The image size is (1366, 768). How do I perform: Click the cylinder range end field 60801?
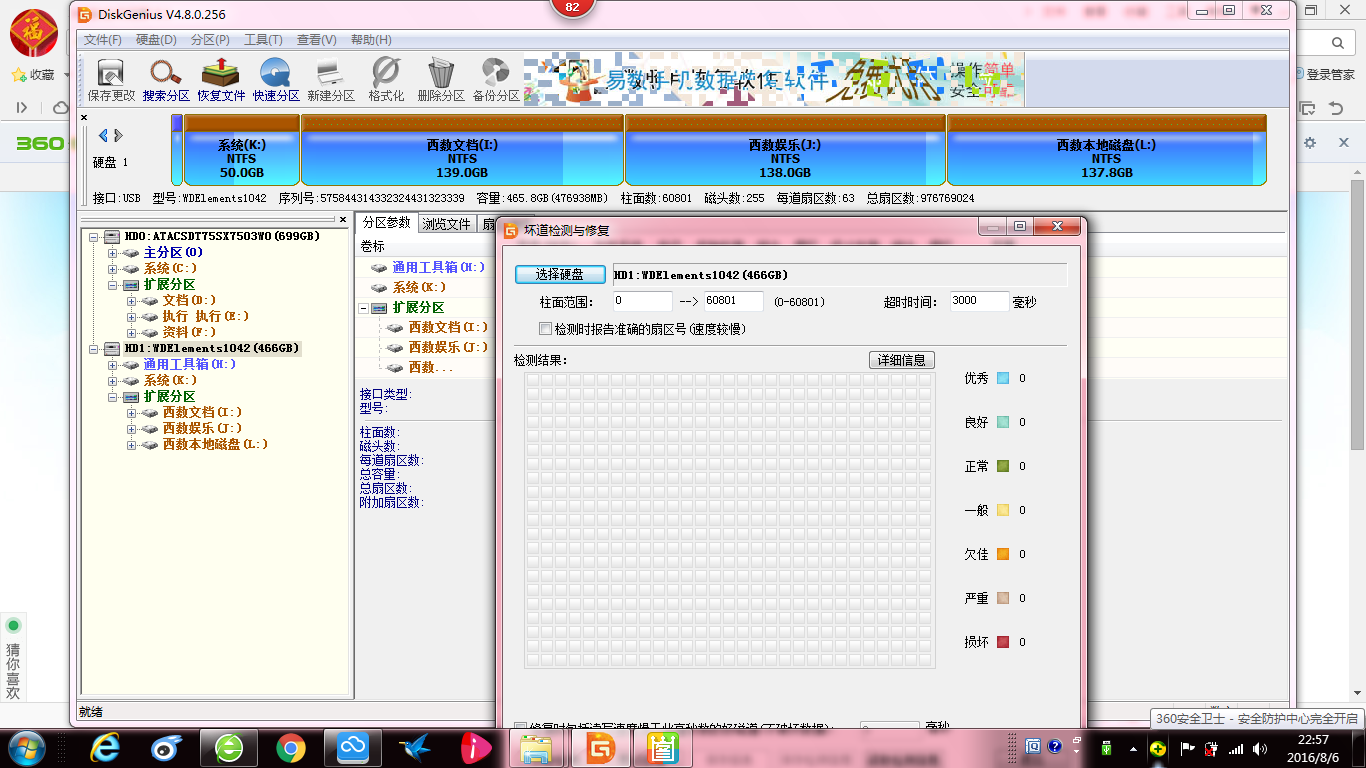(x=733, y=301)
